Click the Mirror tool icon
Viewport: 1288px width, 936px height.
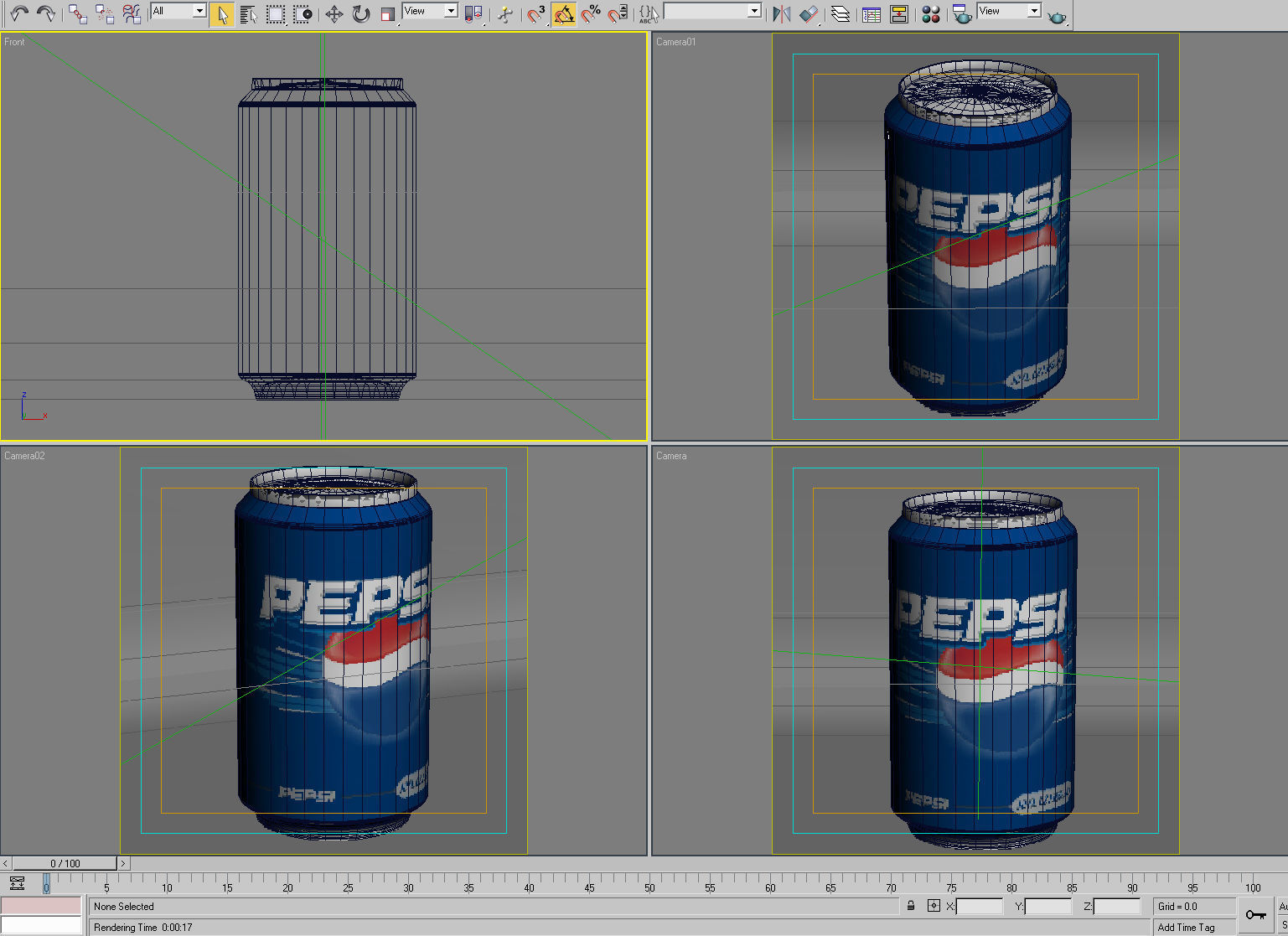782,14
